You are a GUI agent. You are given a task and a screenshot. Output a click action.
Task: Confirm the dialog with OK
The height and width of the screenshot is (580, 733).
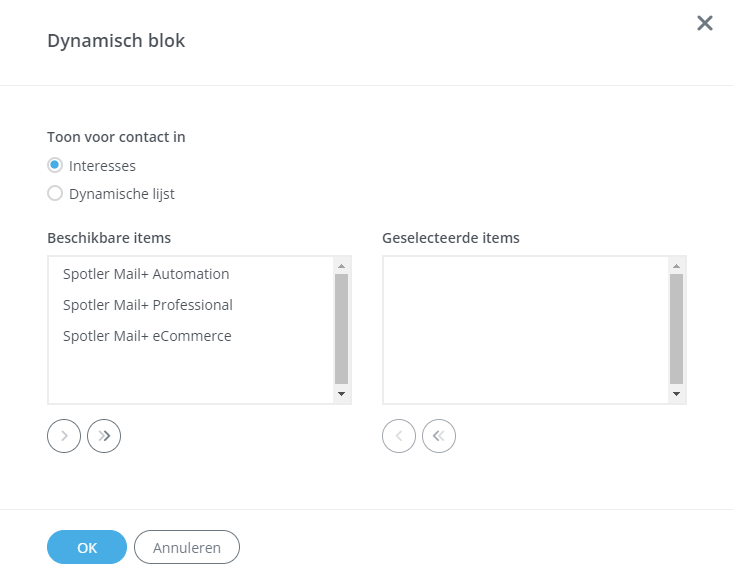point(87,547)
